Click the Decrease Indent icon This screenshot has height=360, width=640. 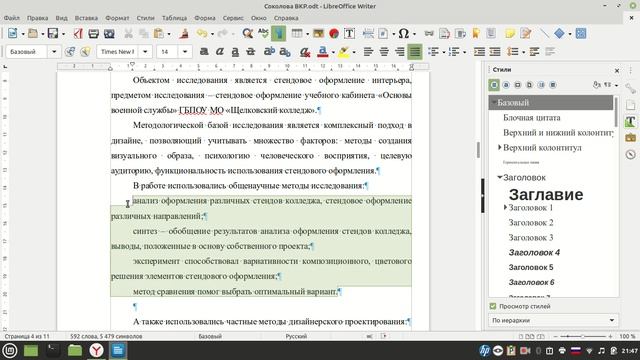[495, 51]
